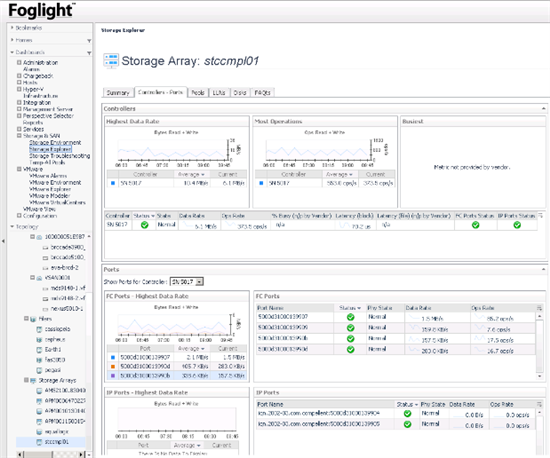Click the Earth1 filer icon in the topology tree
550x458 pixels.
click(x=39, y=350)
